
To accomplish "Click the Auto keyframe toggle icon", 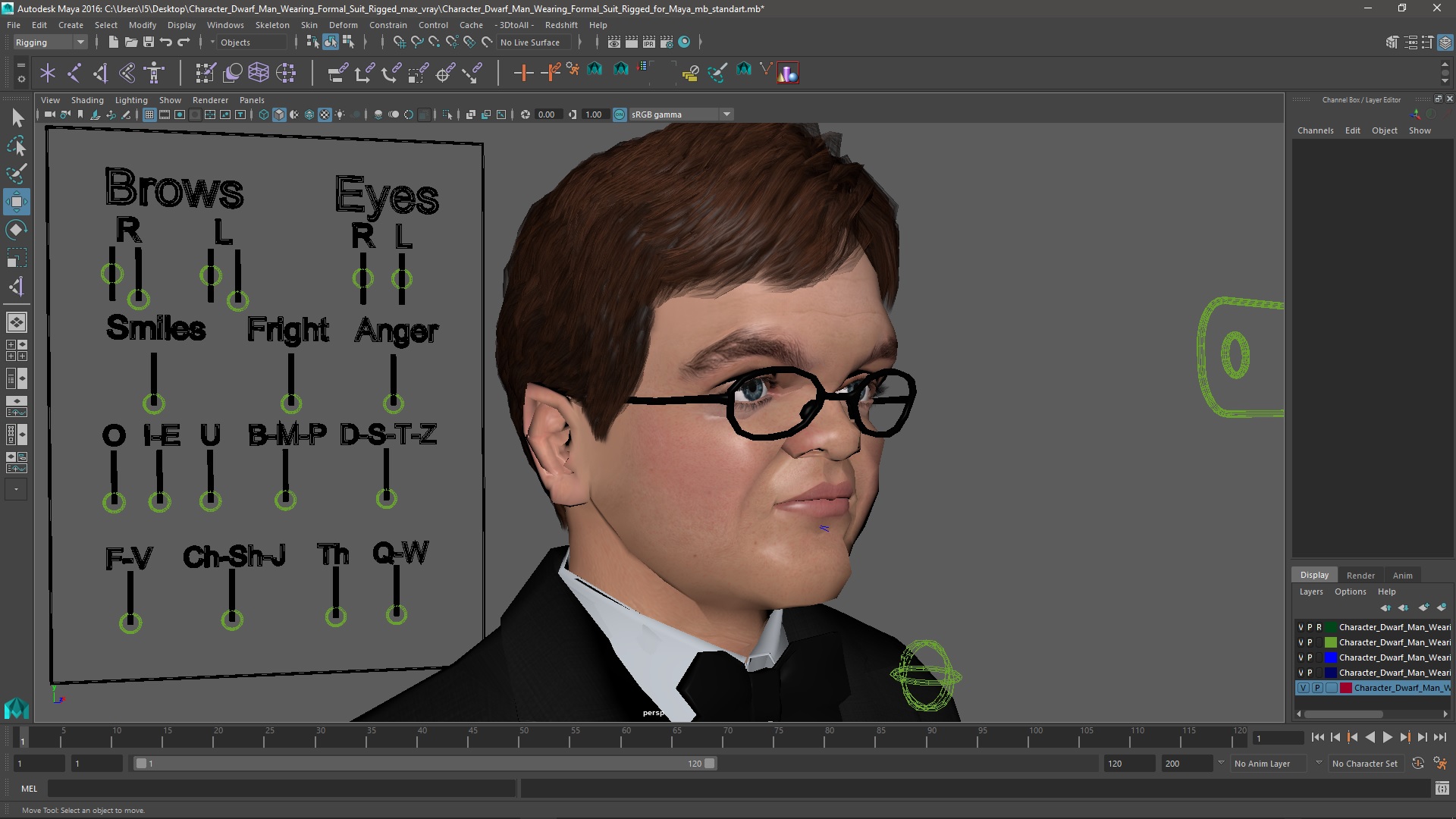I will 1417,764.
